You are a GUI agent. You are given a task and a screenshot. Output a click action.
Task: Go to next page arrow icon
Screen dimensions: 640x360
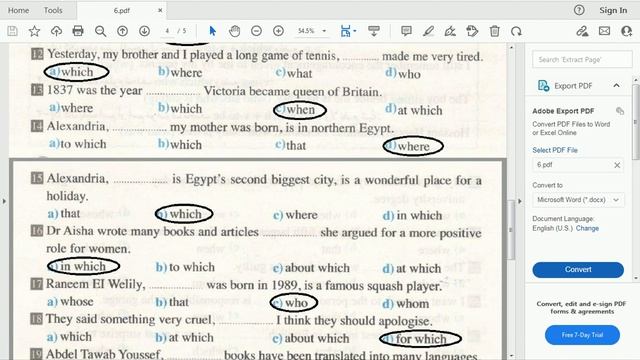coord(144,31)
